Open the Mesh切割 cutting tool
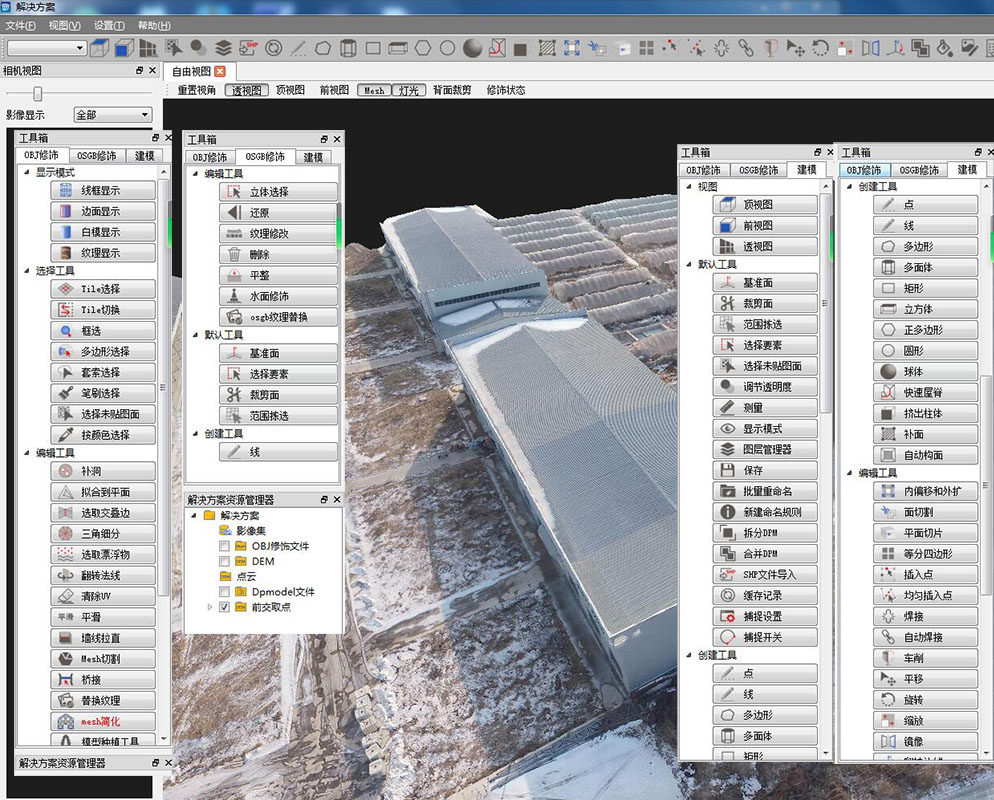Image resolution: width=994 pixels, height=800 pixels. click(x=104, y=658)
